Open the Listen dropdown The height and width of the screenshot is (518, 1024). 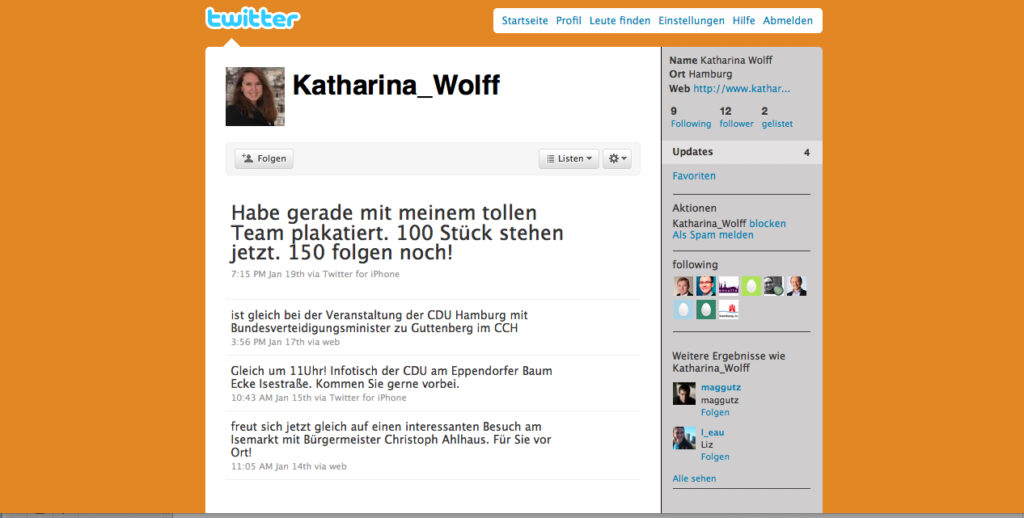point(569,158)
